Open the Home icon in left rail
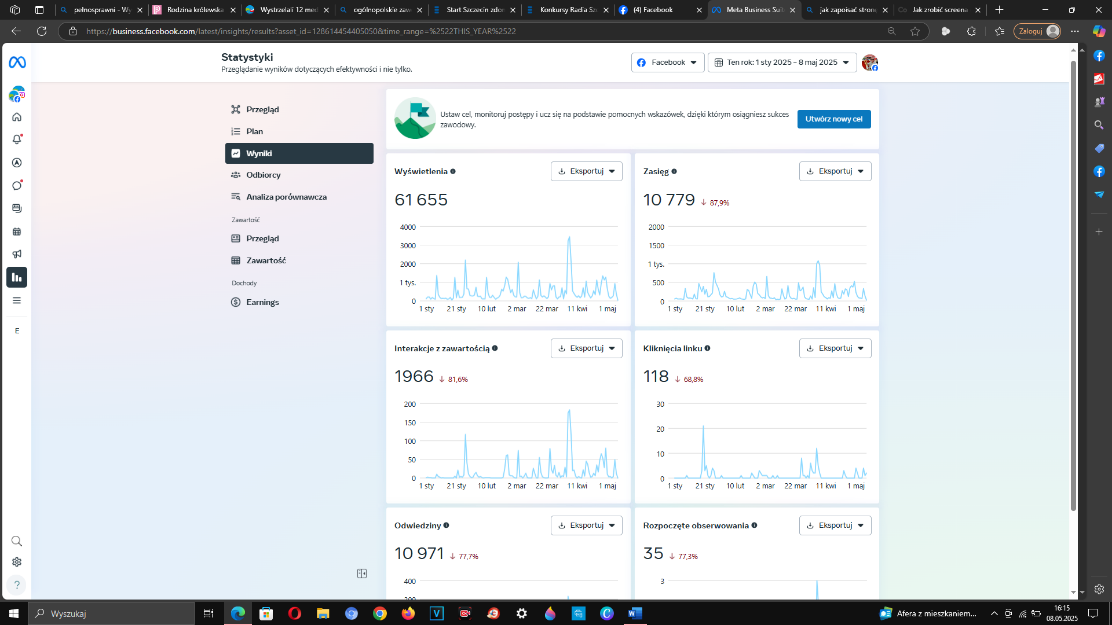 [17, 117]
